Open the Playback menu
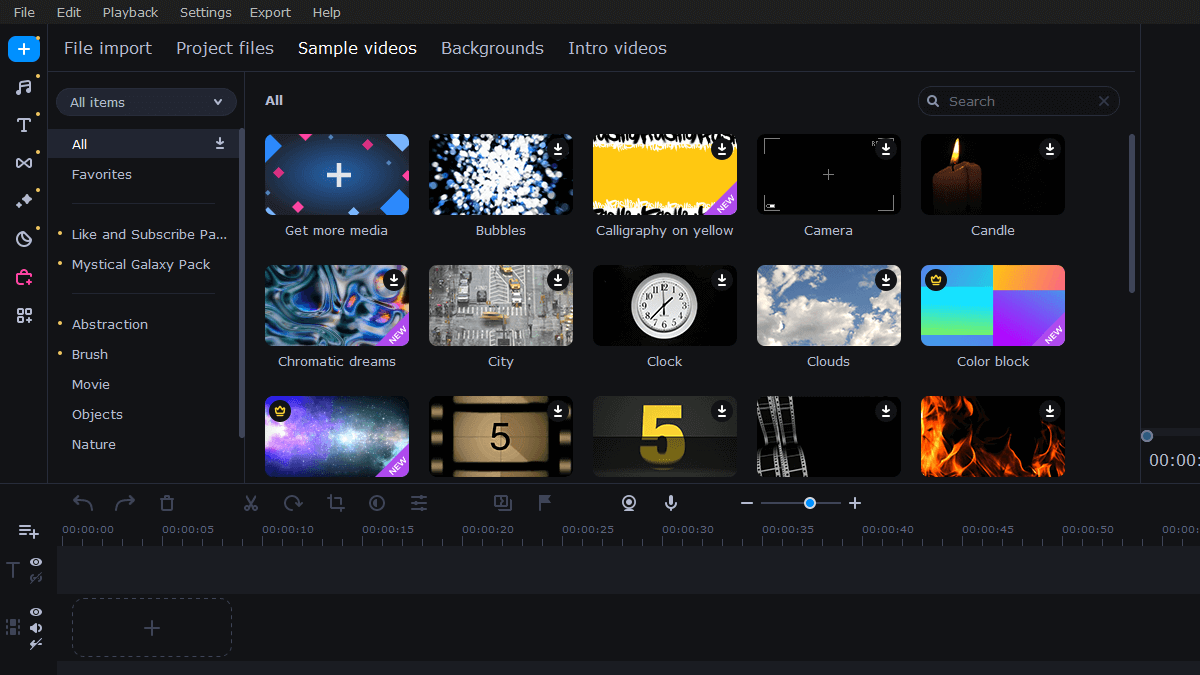Viewport: 1200px width, 675px height. (x=130, y=12)
